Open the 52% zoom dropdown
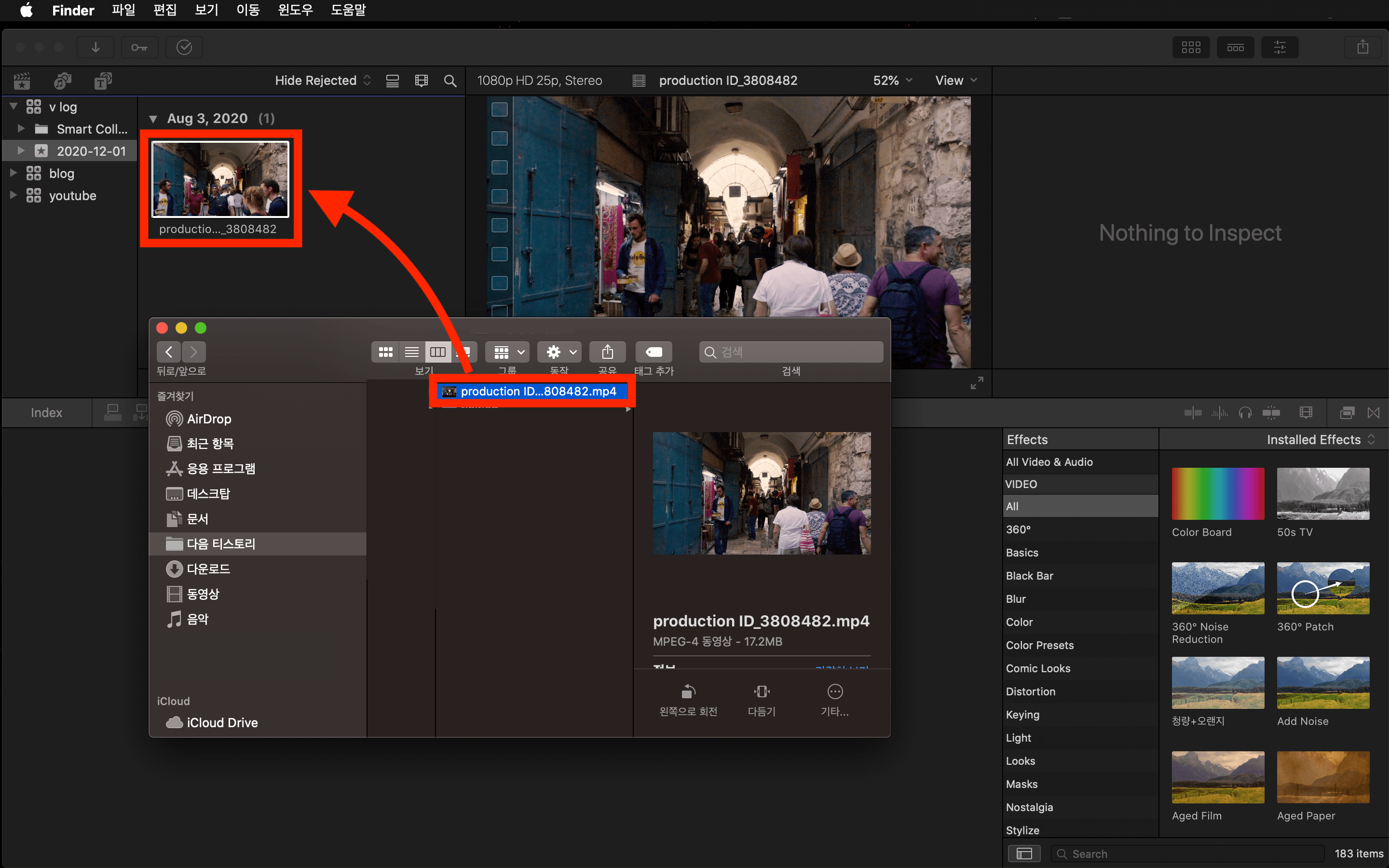The height and width of the screenshot is (868, 1389). [892, 81]
